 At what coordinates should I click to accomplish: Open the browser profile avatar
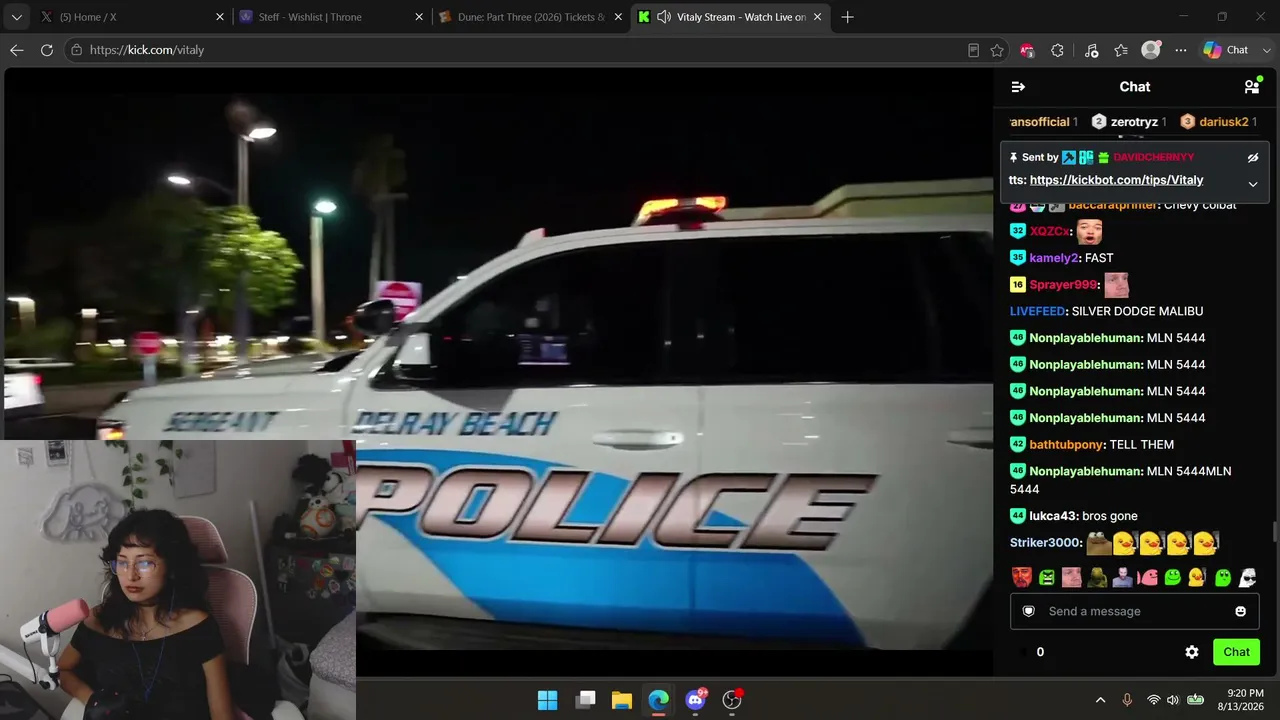click(1152, 50)
